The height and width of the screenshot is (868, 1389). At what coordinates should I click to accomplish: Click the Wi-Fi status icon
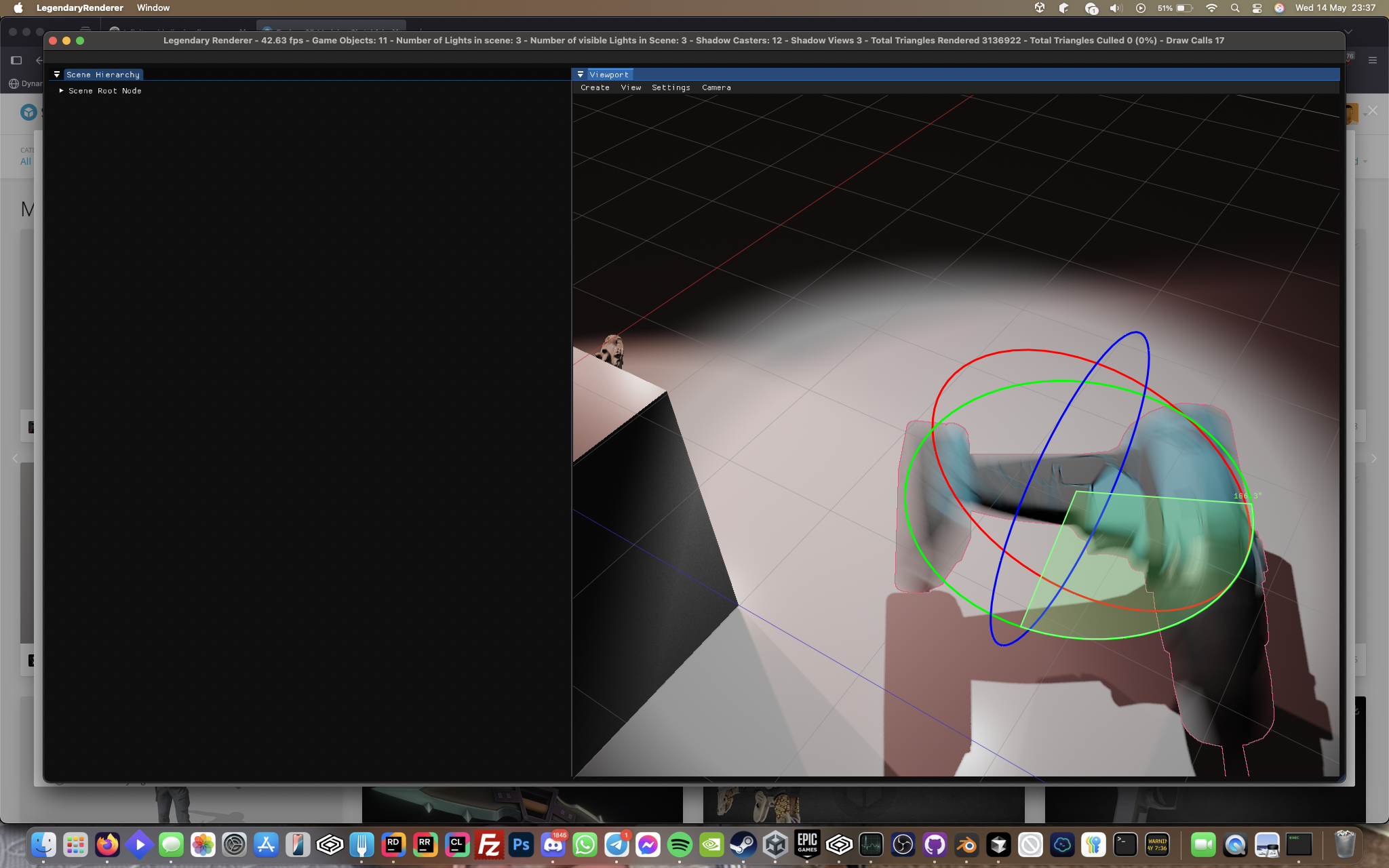[x=1211, y=8]
